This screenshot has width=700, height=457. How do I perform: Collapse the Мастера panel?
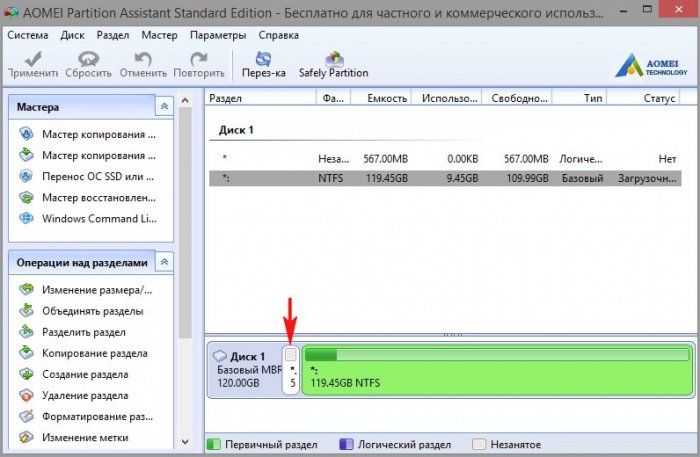click(x=164, y=106)
